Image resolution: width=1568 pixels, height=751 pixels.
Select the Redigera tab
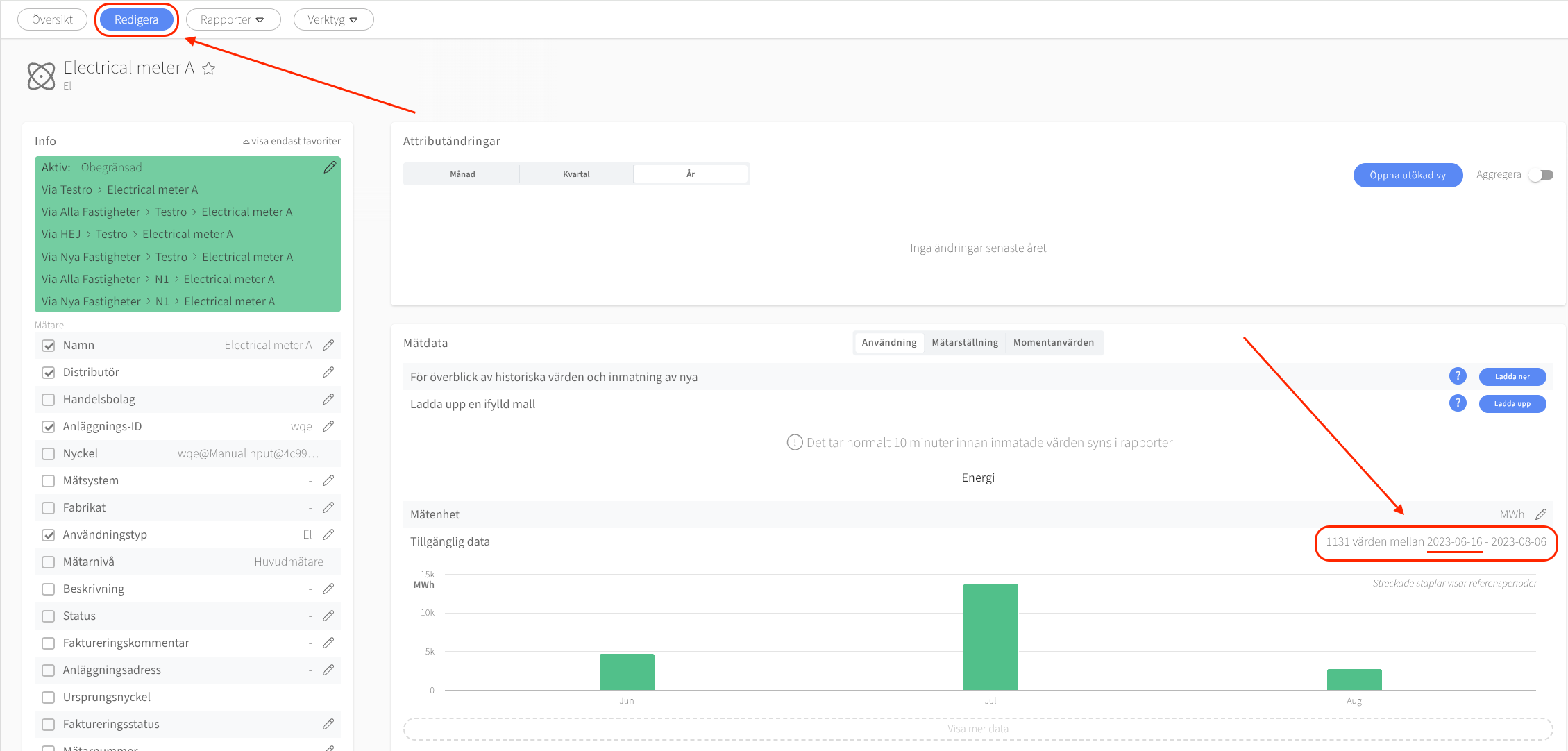137,19
